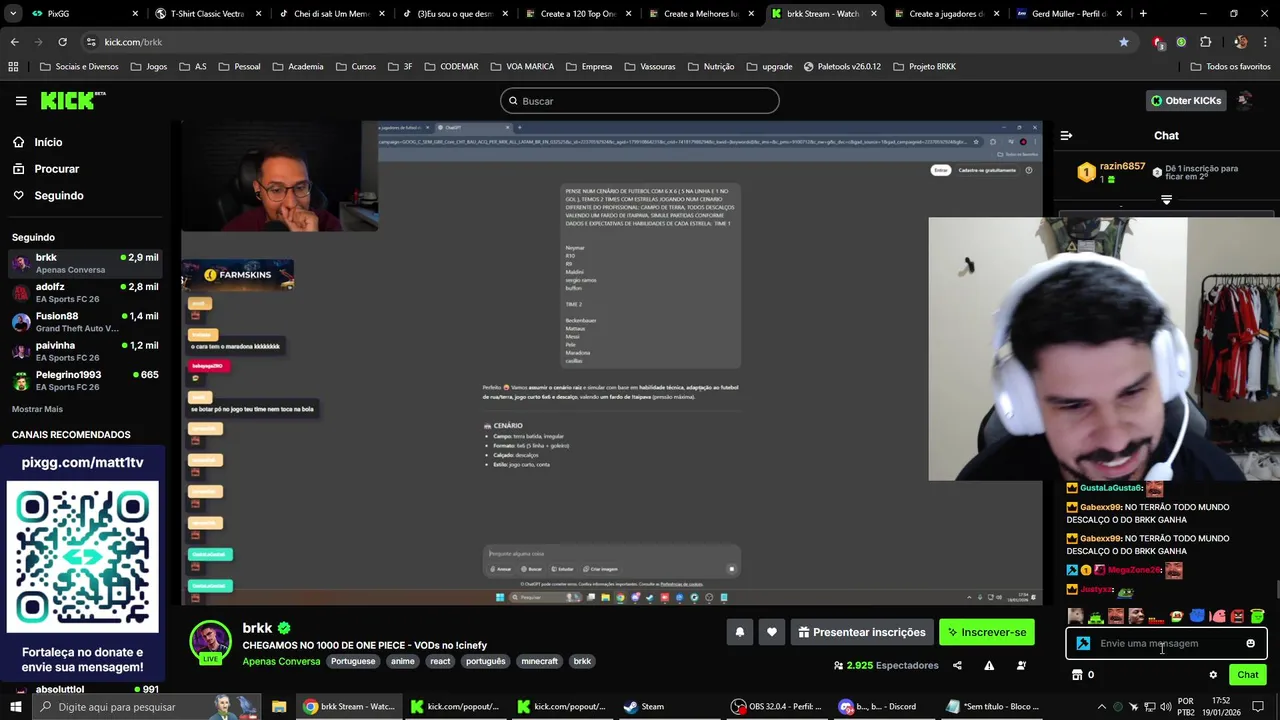This screenshot has height=720, width=1280.
Task: Open the share stream icon
Action: point(957,666)
